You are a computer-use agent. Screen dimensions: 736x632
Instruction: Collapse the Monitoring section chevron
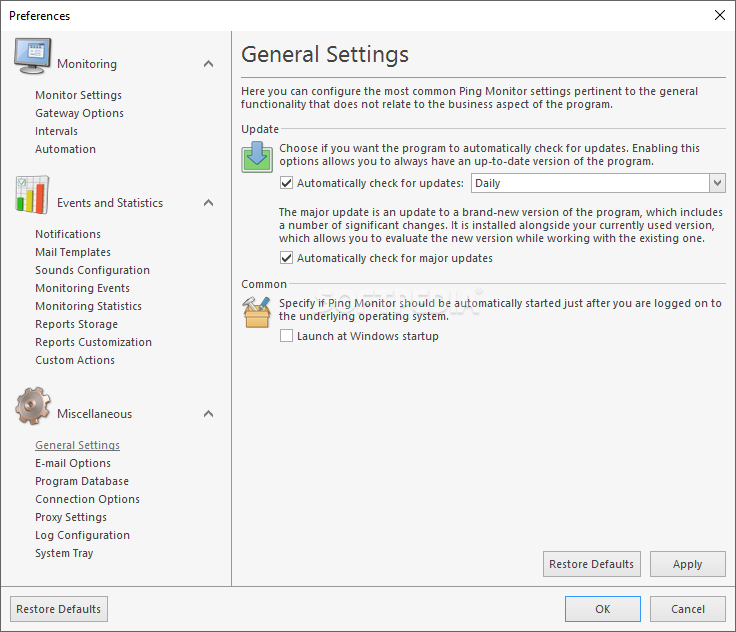point(208,64)
